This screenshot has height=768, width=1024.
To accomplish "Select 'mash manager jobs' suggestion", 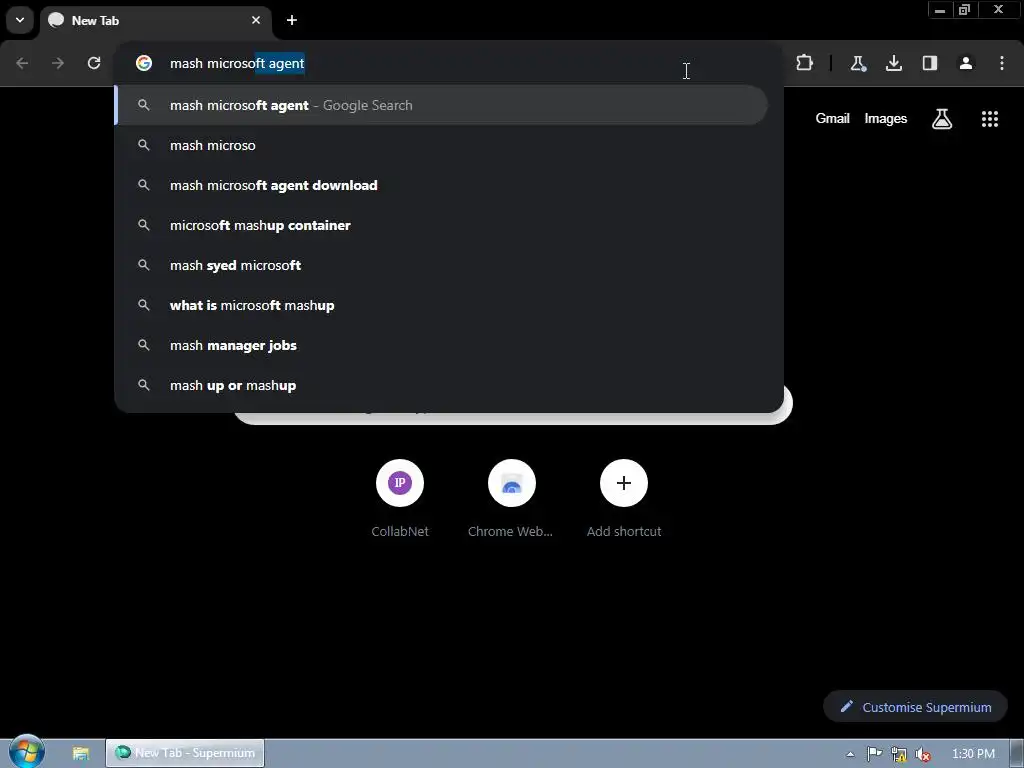I will pos(441,345).
